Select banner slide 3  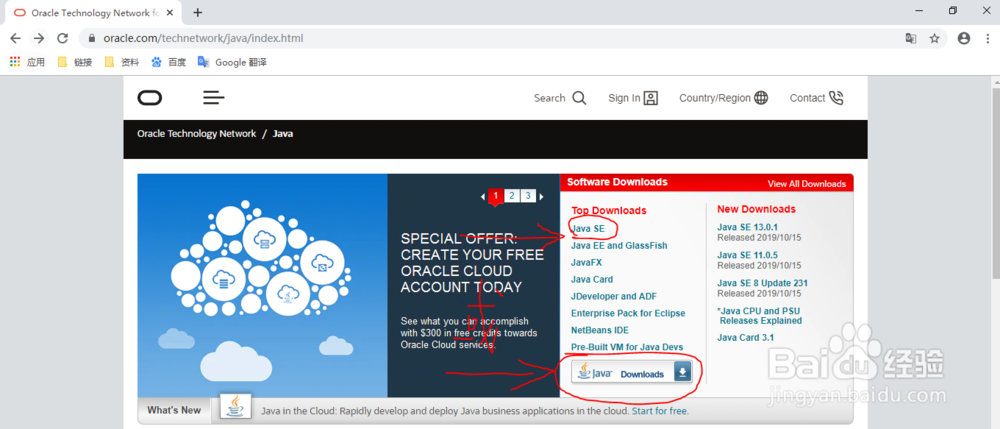coord(528,196)
